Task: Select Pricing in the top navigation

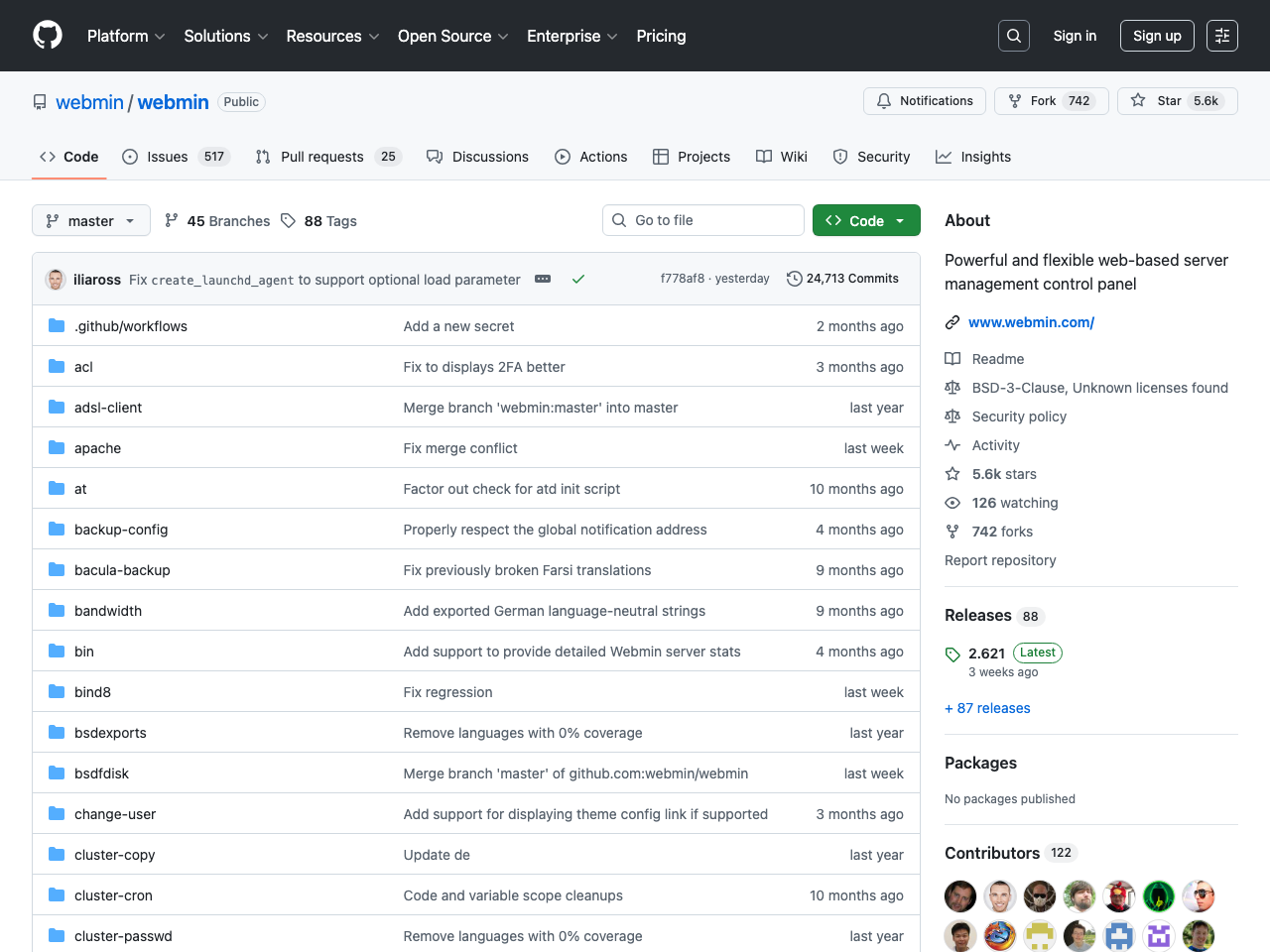Action: point(661,36)
